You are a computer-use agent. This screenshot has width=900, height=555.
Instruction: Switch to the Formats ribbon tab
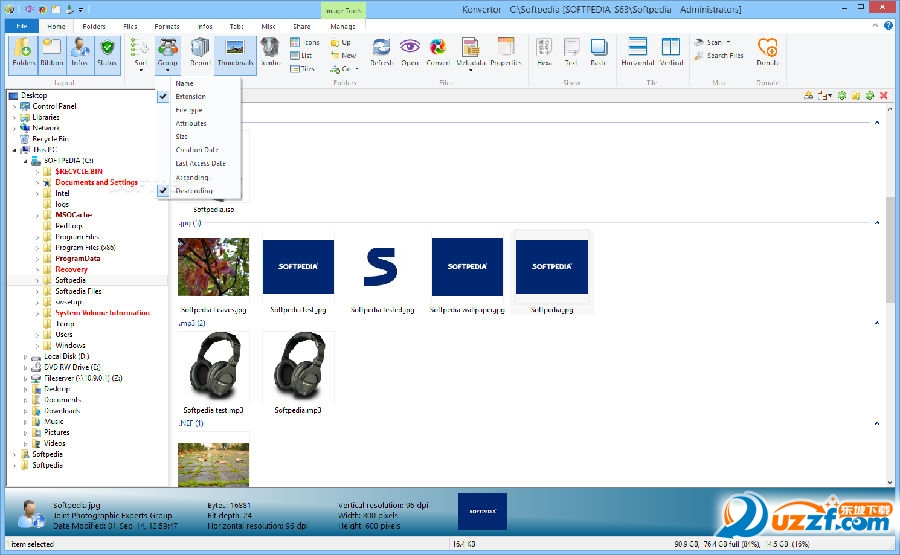tap(167, 26)
